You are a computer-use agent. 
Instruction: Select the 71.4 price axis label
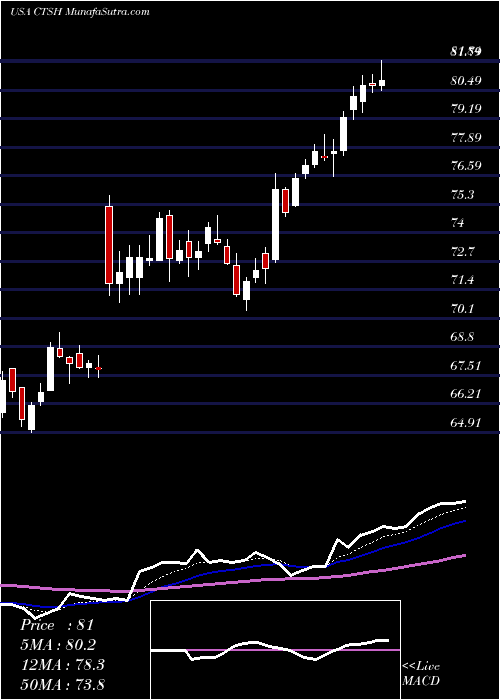pos(463,280)
